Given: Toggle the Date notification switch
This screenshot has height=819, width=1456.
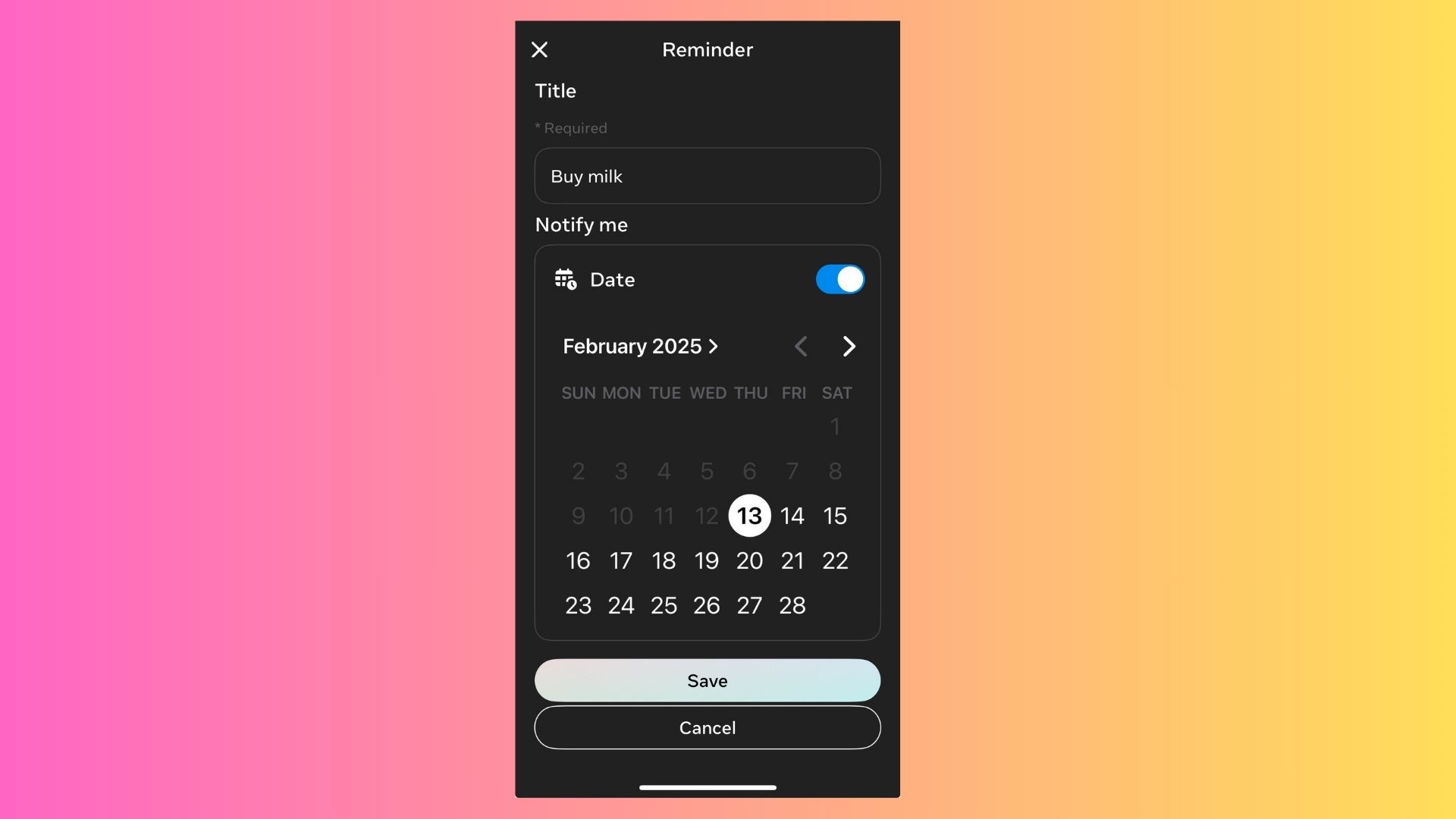Looking at the screenshot, I should [839, 279].
